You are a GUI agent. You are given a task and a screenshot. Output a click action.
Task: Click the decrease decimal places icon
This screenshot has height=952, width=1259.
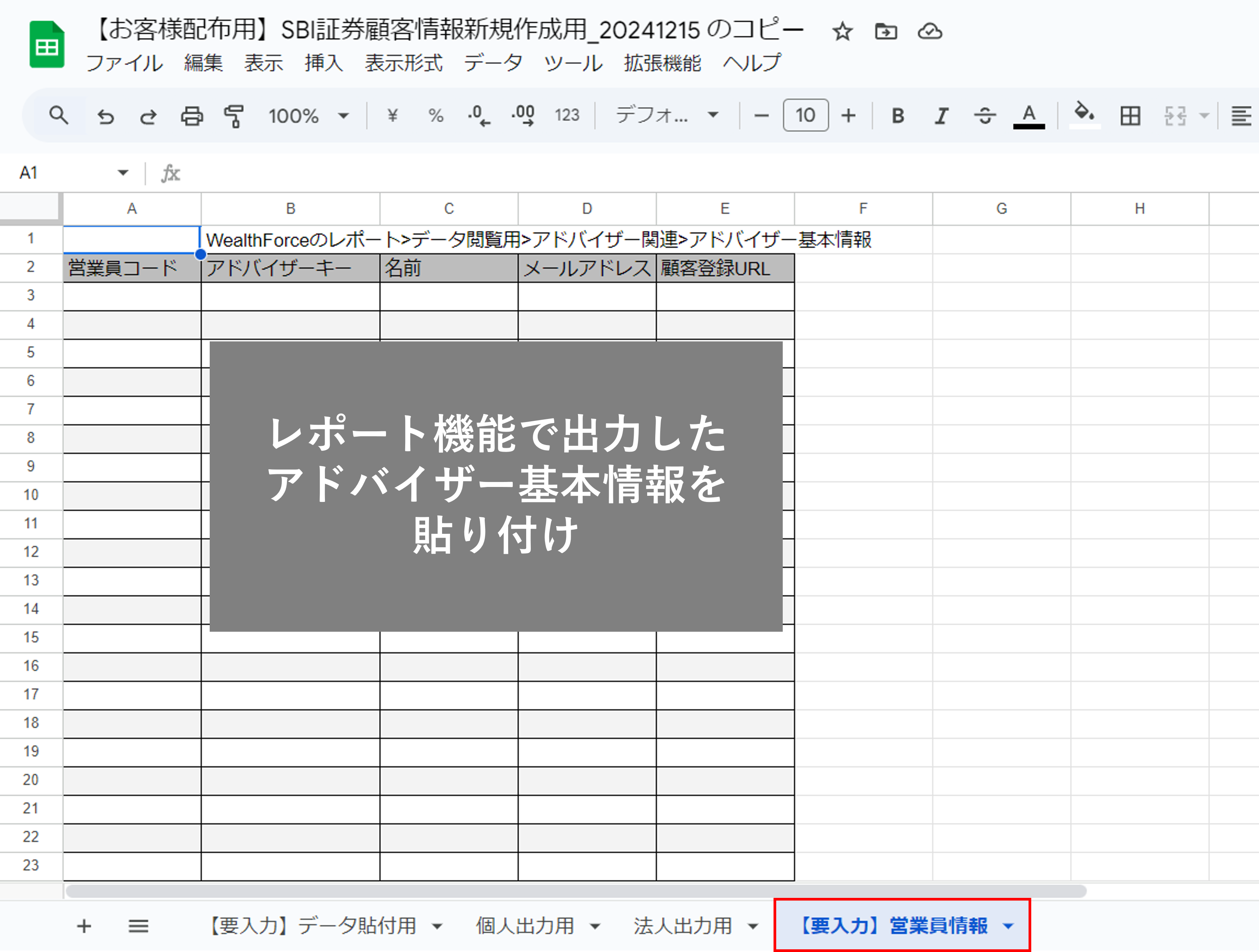click(479, 116)
